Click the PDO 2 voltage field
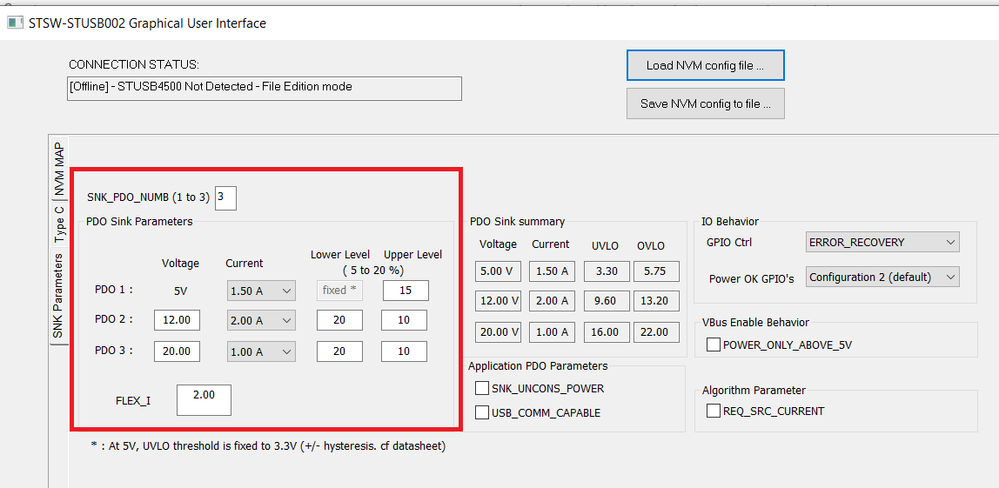999x488 pixels. [x=178, y=320]
